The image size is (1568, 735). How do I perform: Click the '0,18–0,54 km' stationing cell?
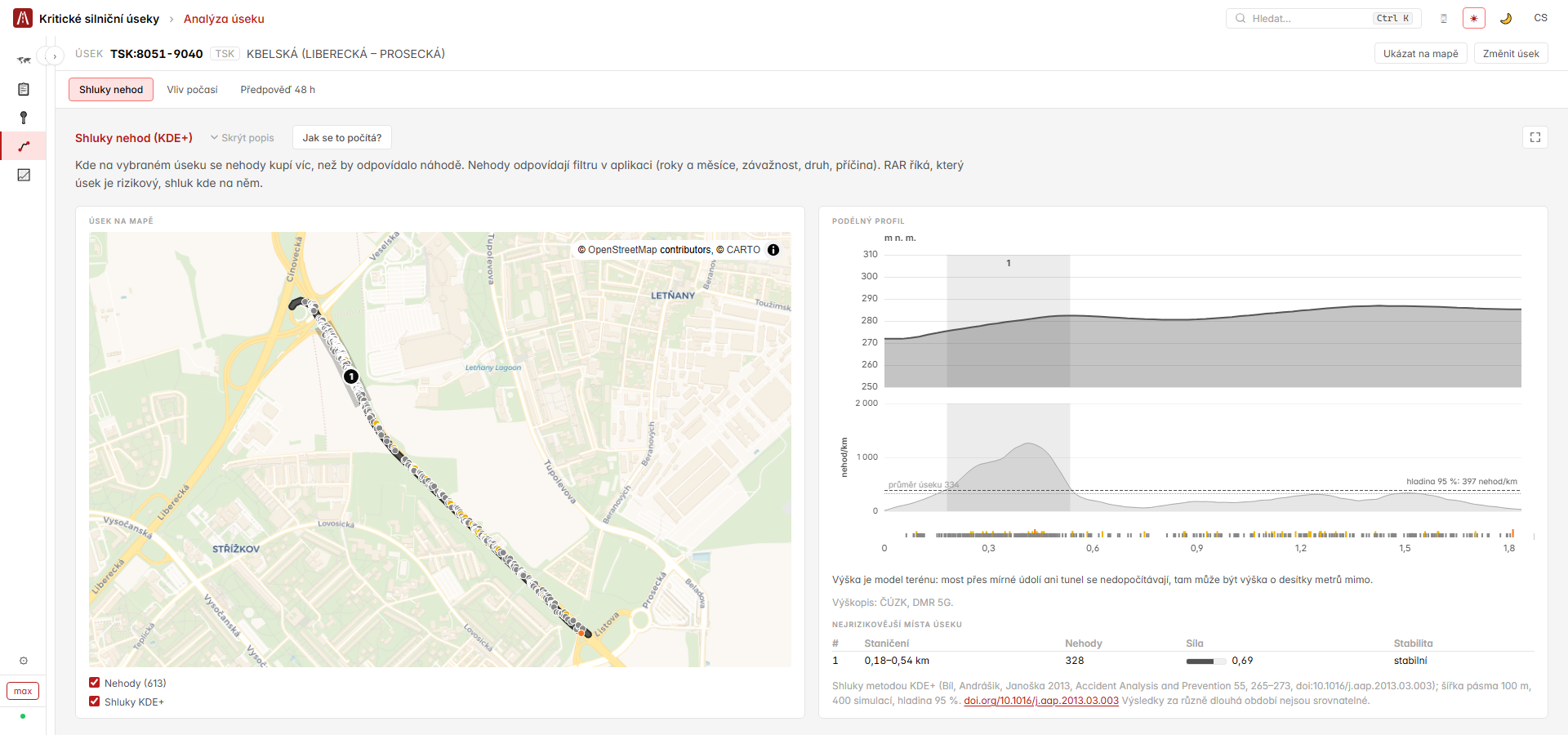[x=897, y=661]
